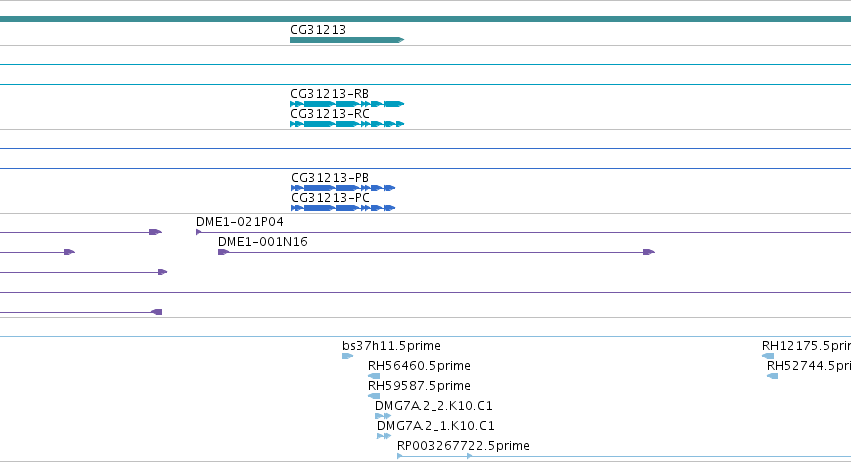Select the RH12175.5prime EST arrow
Screen dimensions: 851x462
tap(768, 356)
